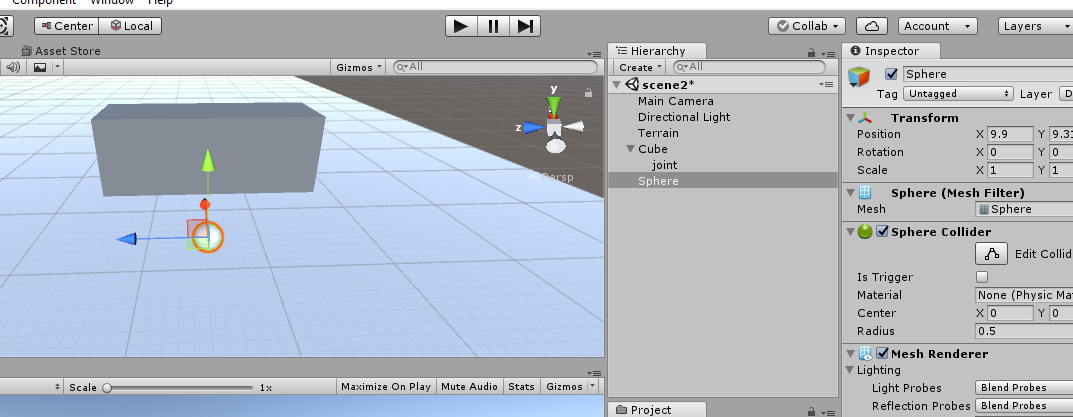Toggle handle rotation with the Local button

click(131, 26)
